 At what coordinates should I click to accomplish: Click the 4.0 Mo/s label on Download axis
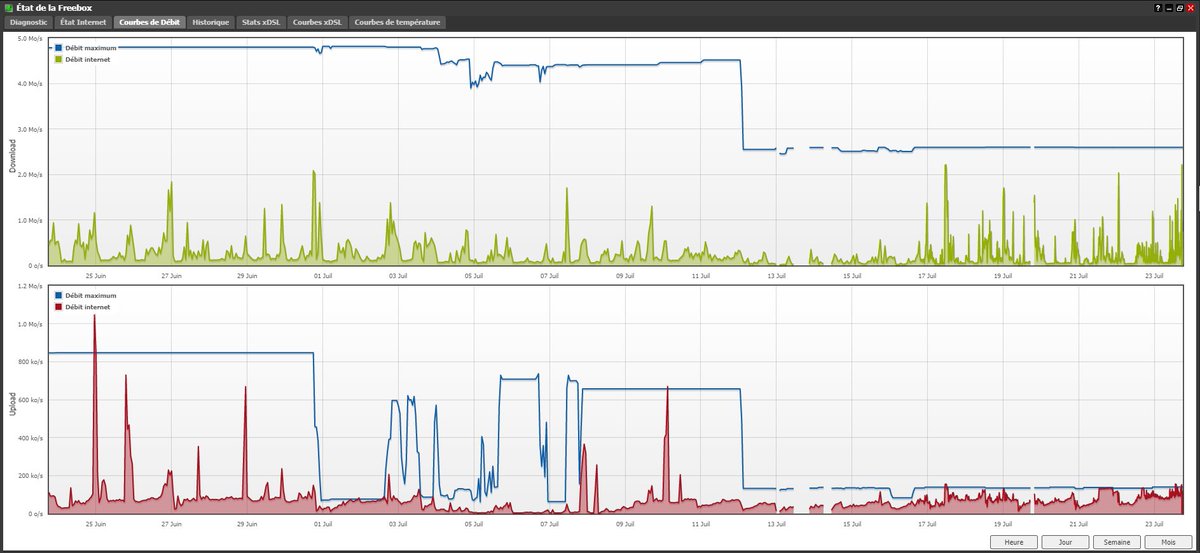[x=30, y=84]
